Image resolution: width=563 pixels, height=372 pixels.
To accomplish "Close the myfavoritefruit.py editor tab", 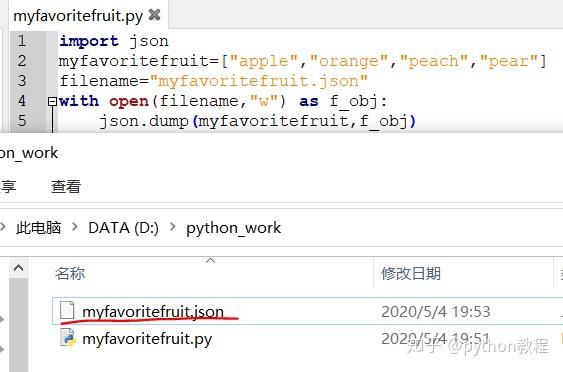I will click(x=154, y=14).
